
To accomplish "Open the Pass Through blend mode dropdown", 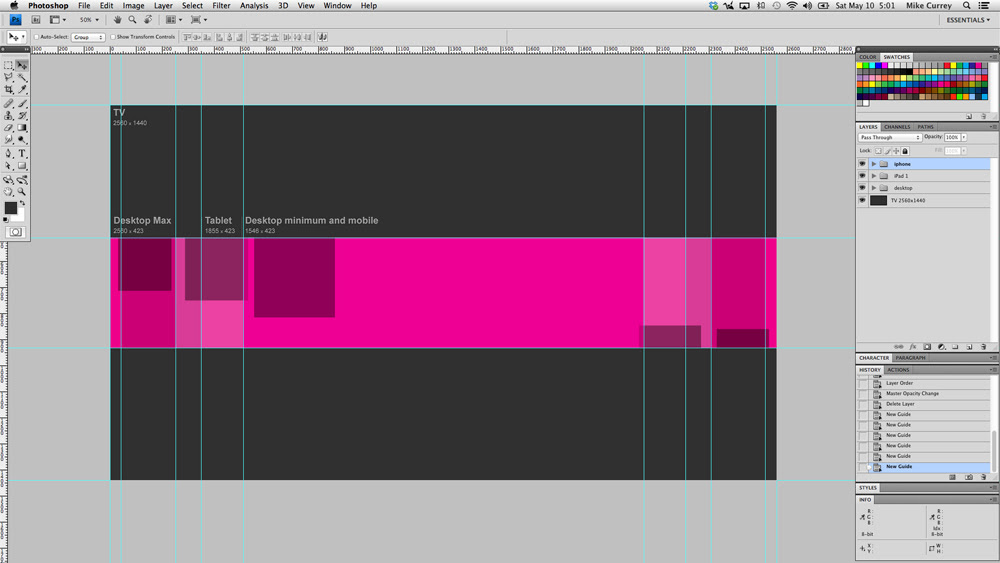I will tap(890, 138).
